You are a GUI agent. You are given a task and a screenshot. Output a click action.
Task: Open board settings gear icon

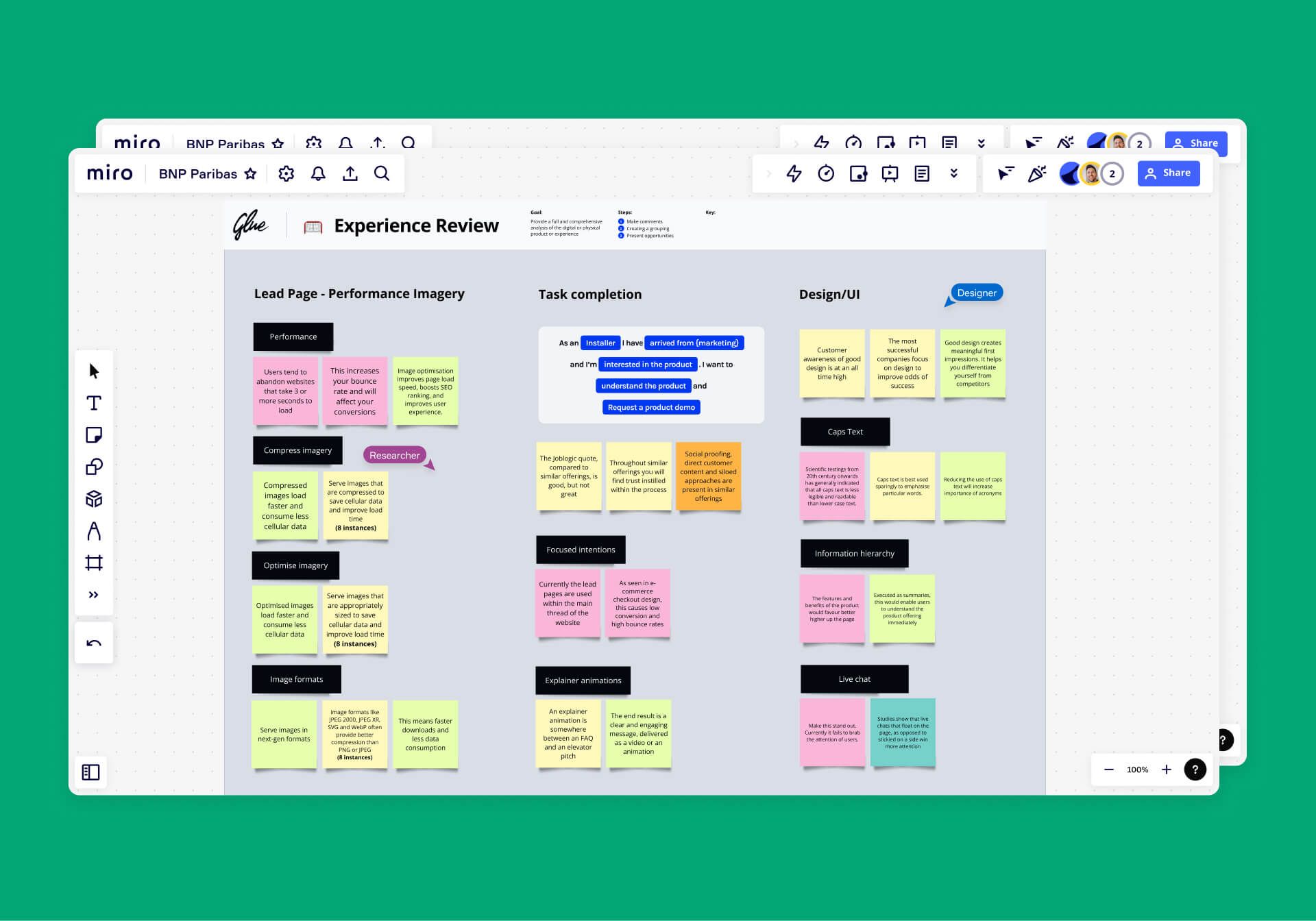point(287,173)
